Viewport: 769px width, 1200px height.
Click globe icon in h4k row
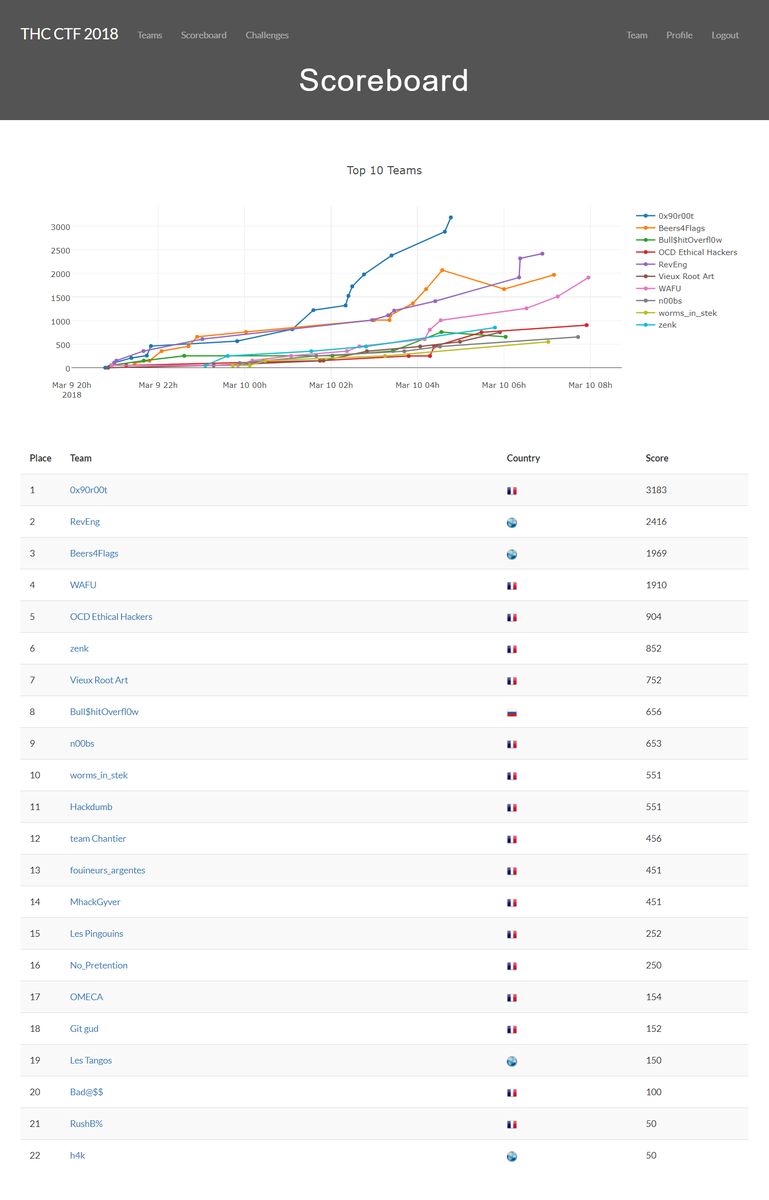coord(512,1157)
